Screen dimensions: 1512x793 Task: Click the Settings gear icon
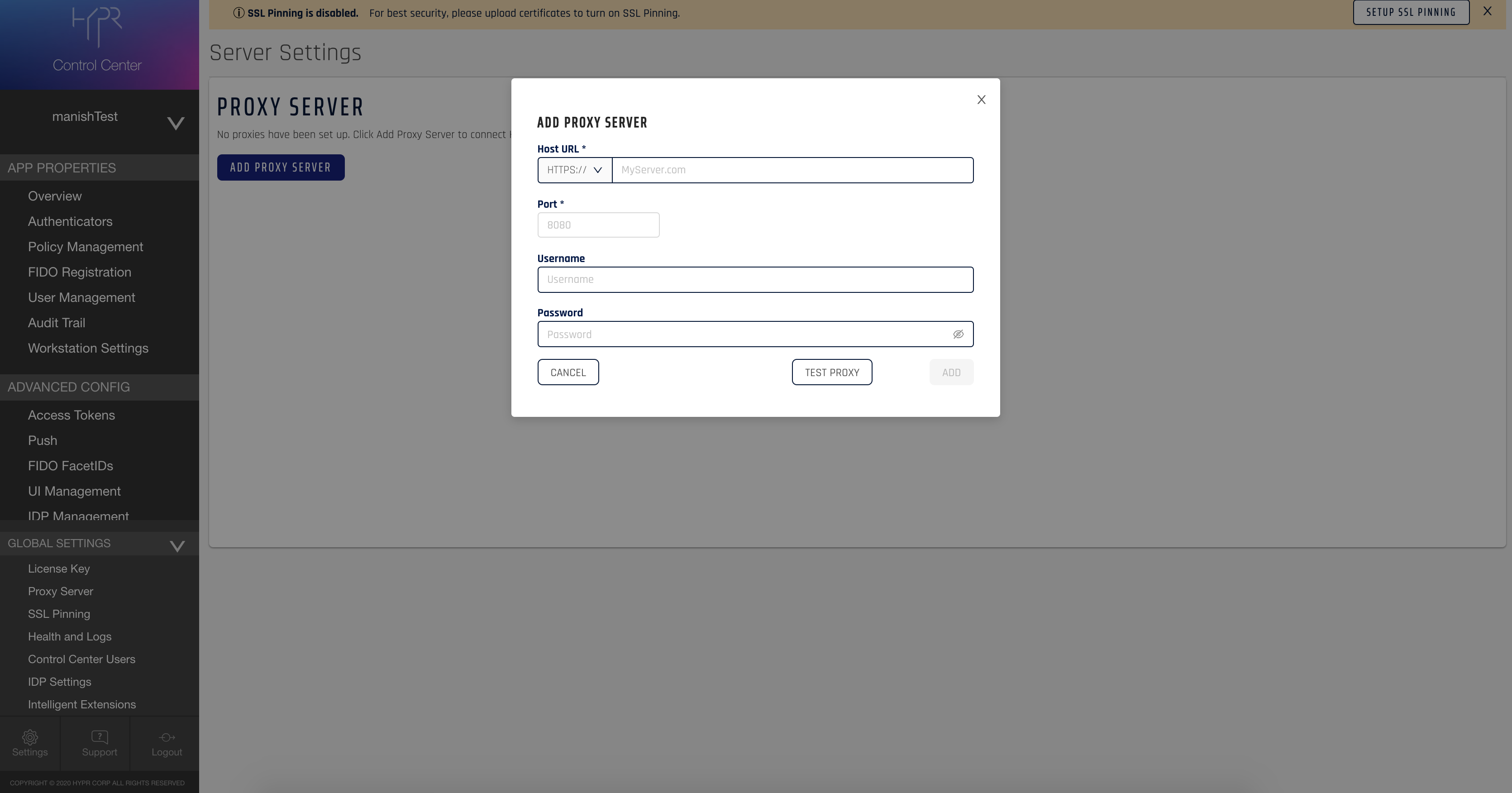point(30,737)
